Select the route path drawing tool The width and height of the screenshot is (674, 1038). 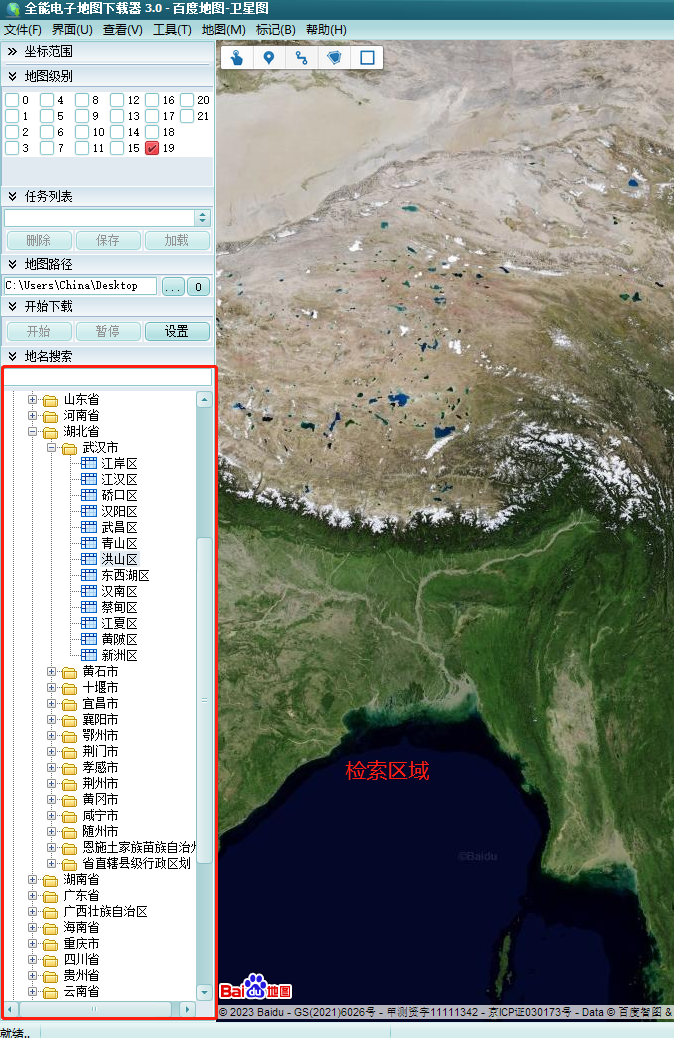(301, 57)
